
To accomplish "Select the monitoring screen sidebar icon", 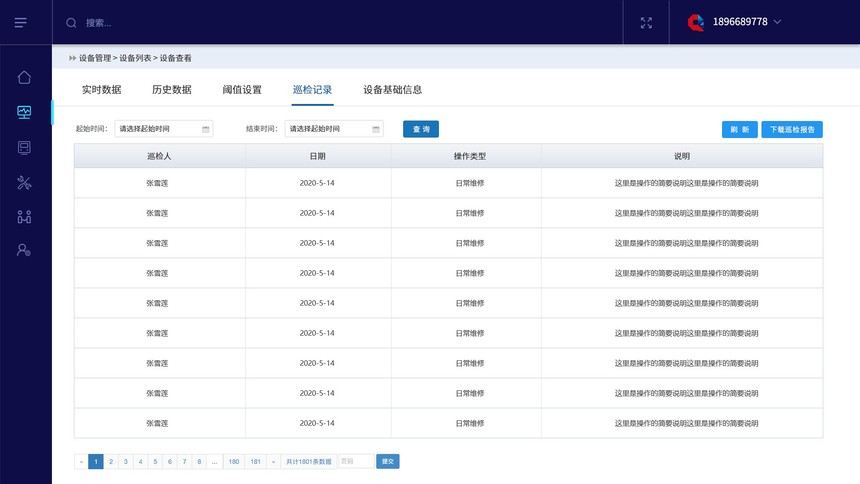I will (24, 113).
